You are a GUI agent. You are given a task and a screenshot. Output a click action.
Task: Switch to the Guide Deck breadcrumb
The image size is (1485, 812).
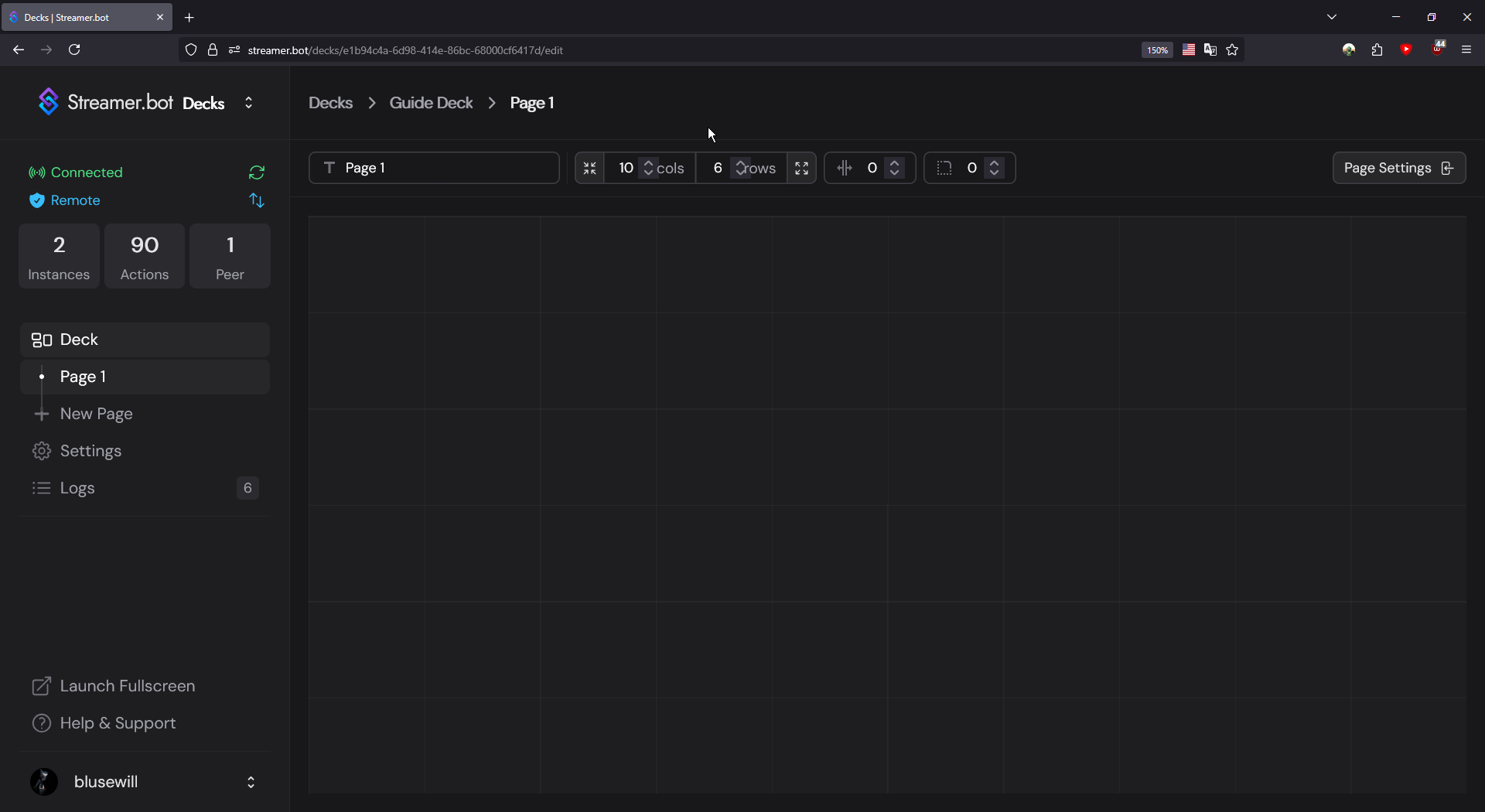click(431, 102)
